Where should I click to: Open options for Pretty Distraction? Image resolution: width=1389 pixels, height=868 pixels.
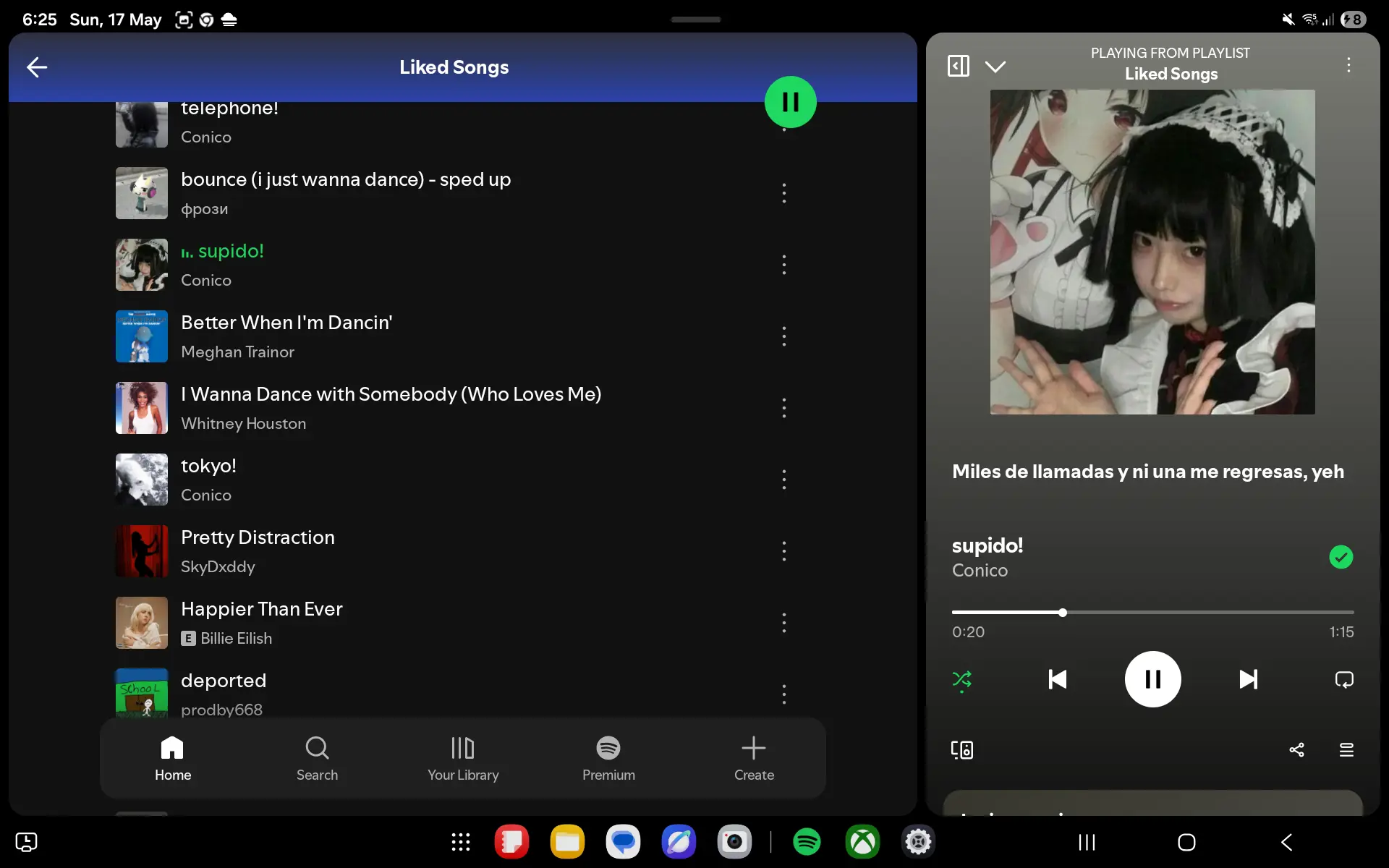pyautogui.click(x=783, y=551)
